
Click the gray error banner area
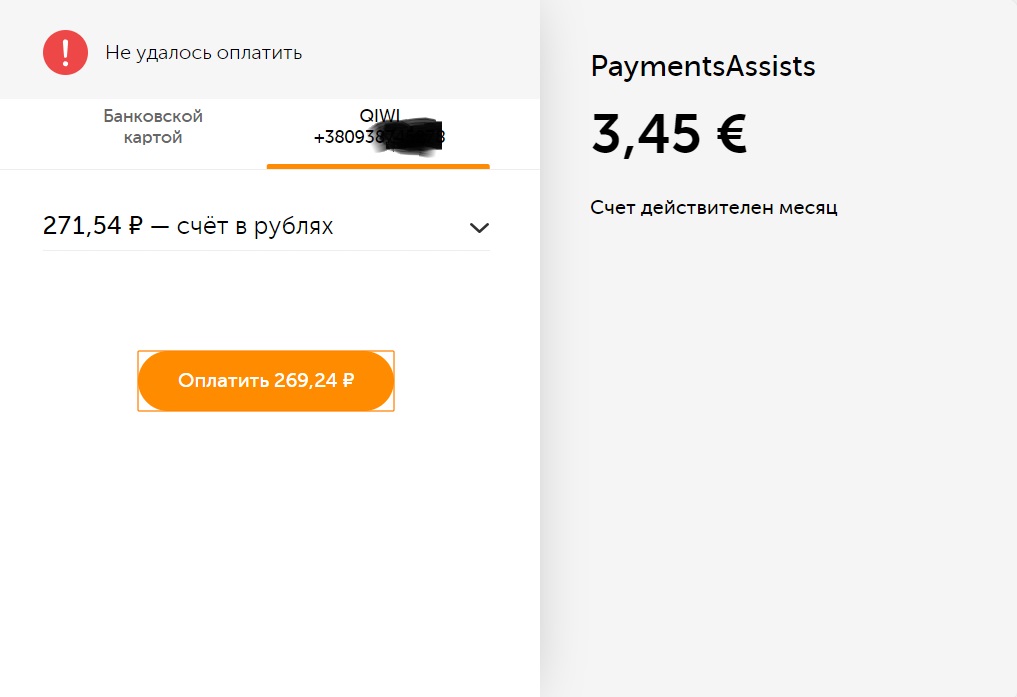tap(270, 50)
